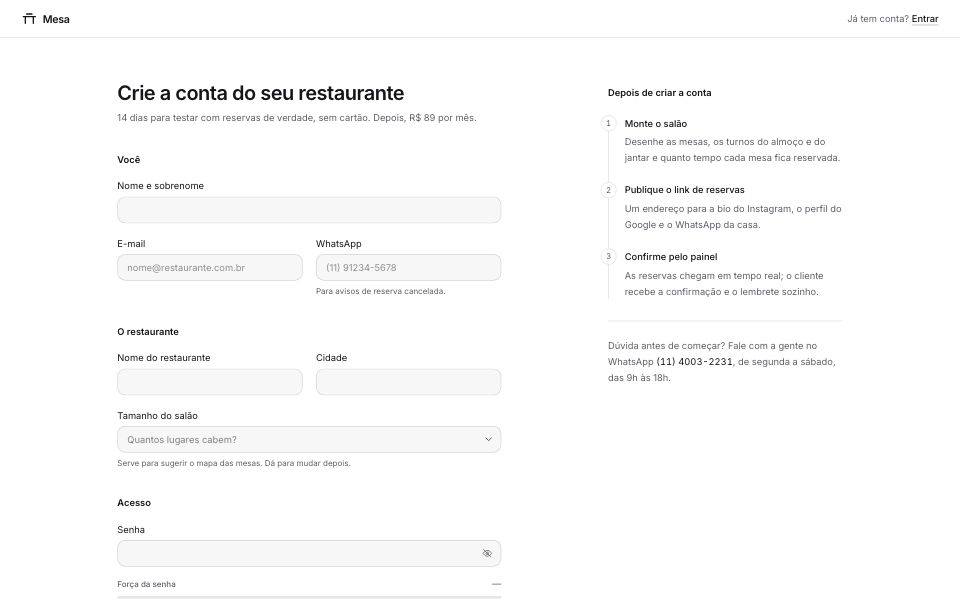Click the Mesa brand name text
The height and width of the screenshot is (600, 960).
click(x=56, y=19)
